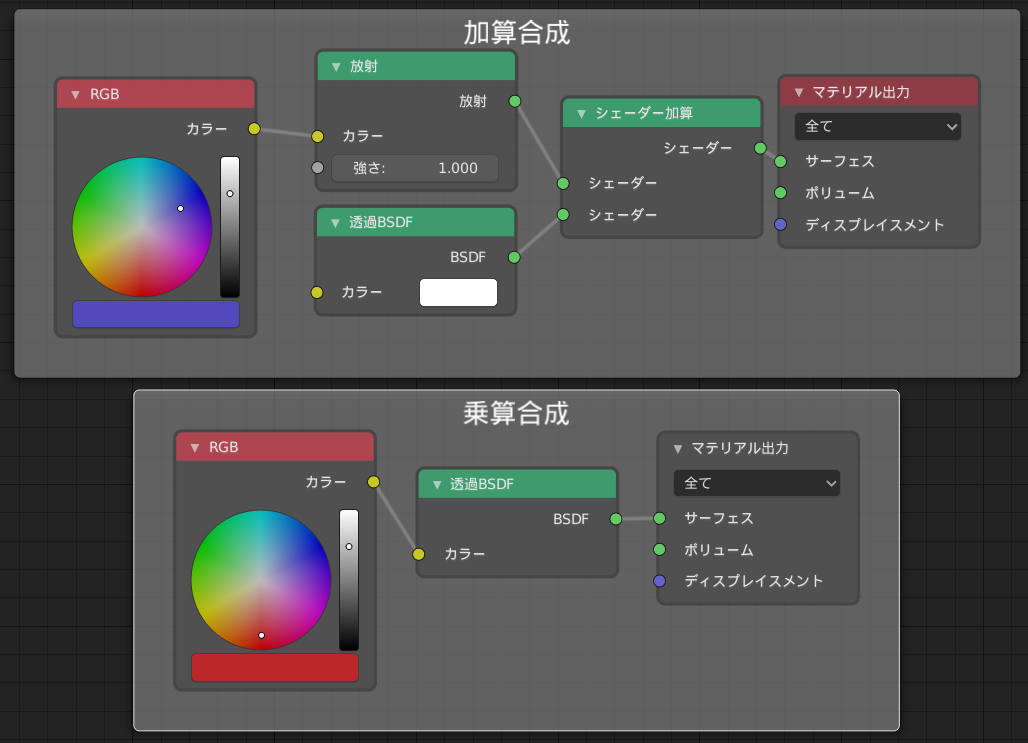Select the RGB header in the 加算合成 frame

tap(155, 94)
